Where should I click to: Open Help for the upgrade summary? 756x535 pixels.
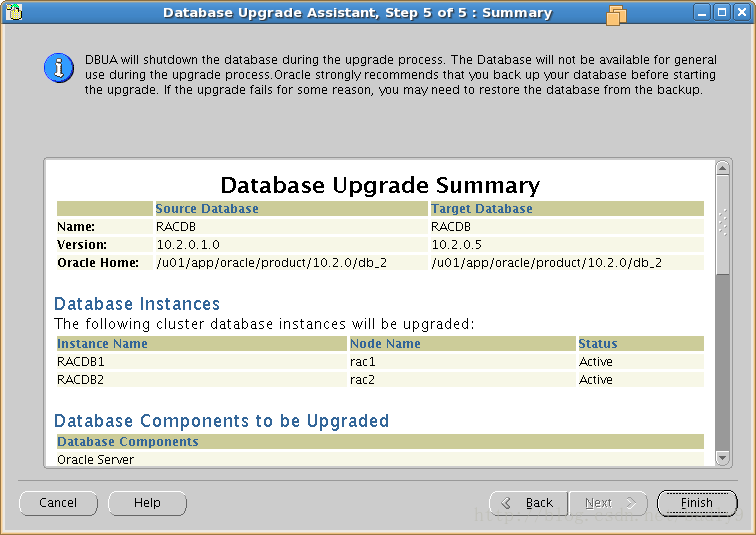[x=147, y=503]
